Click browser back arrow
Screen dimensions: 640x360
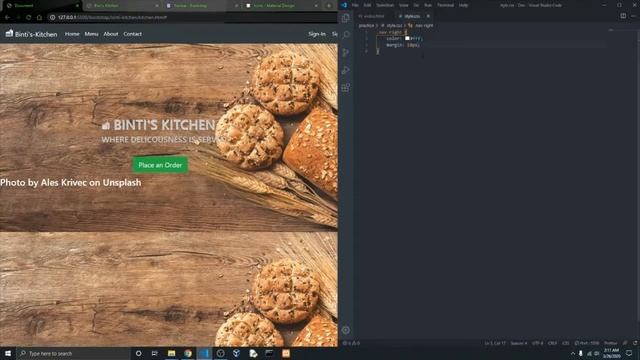[7, 18]
